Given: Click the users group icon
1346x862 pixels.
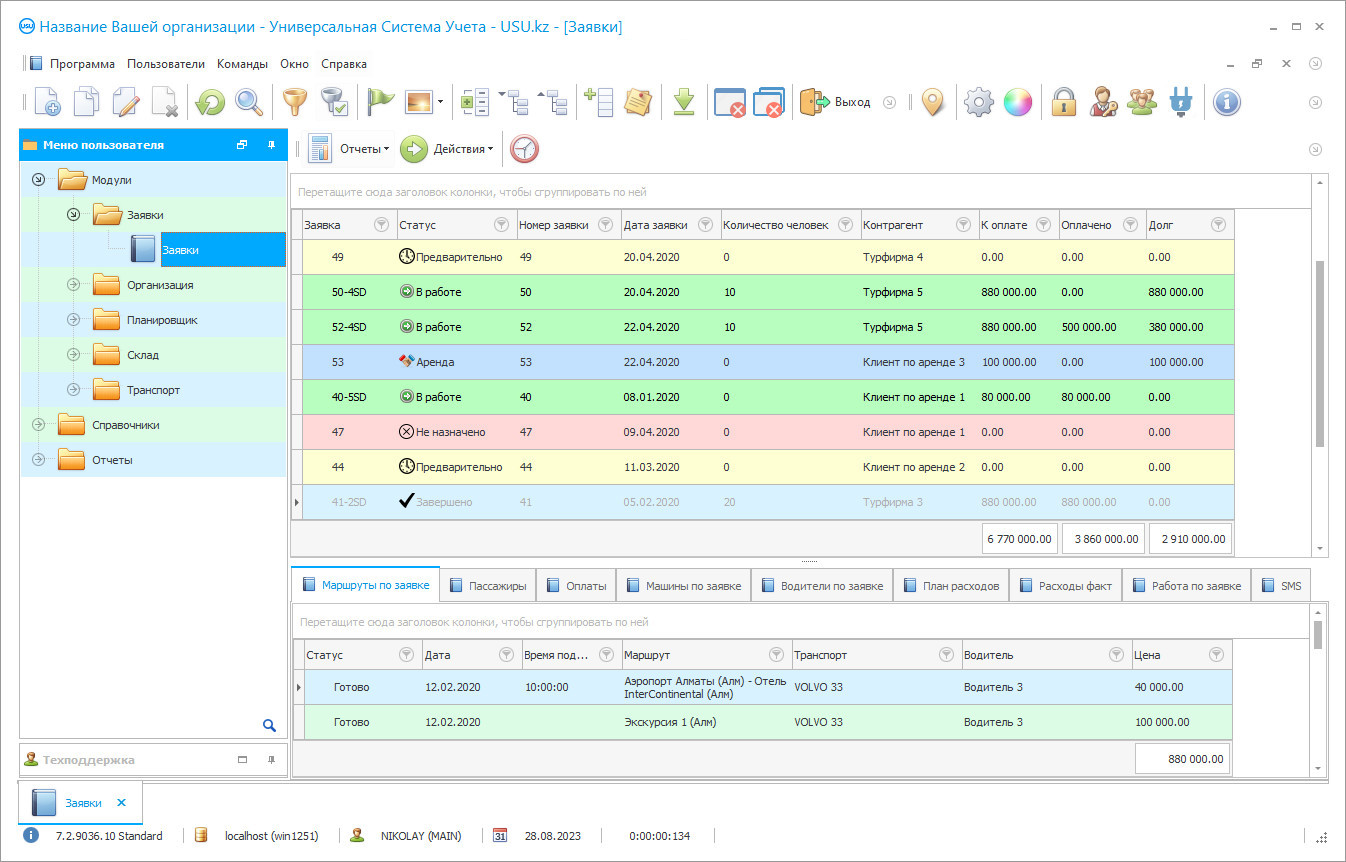Looking at the screenshot, I should tap(1142, 102).
